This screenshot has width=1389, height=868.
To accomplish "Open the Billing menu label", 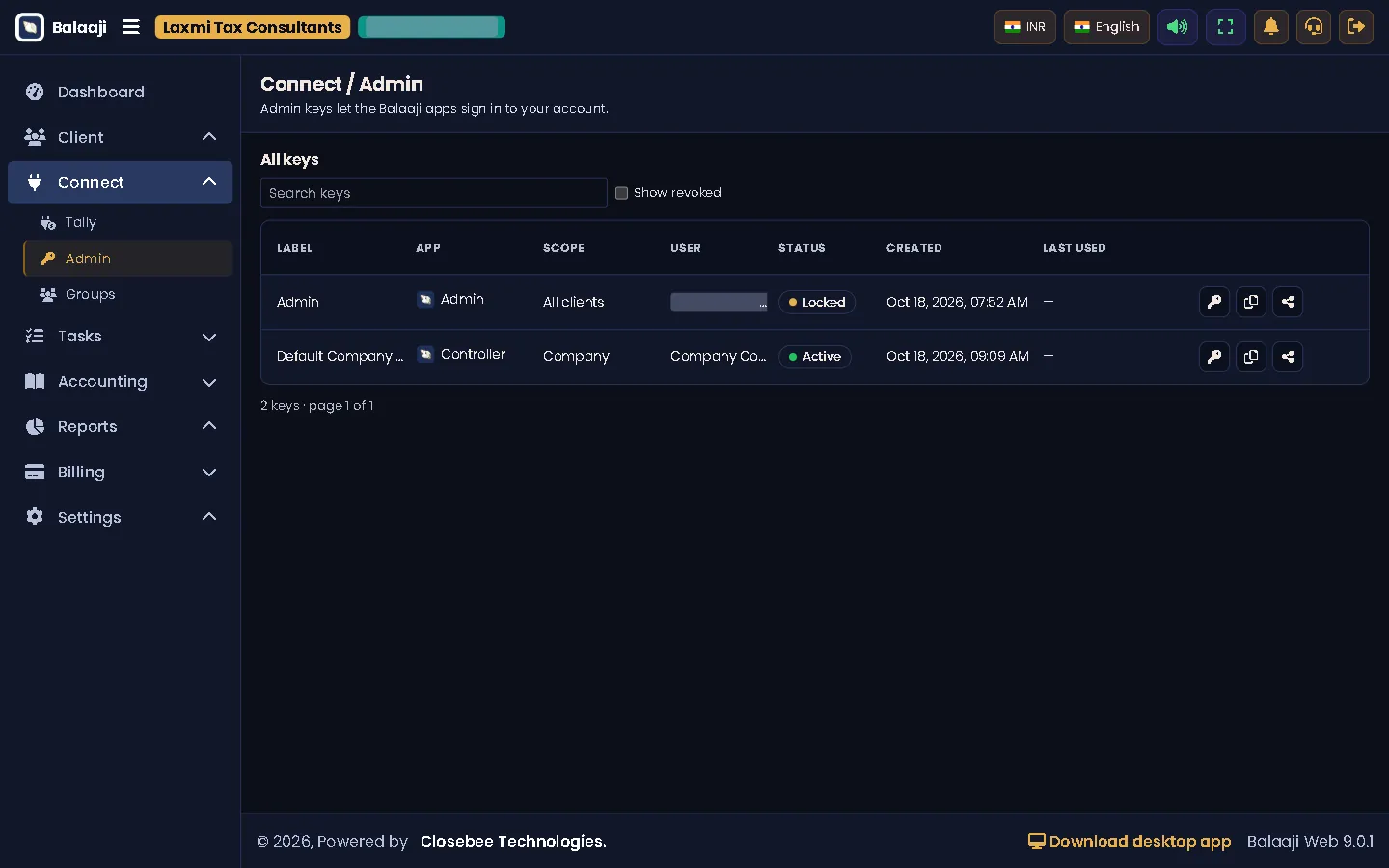I will (x=81, y=472).
